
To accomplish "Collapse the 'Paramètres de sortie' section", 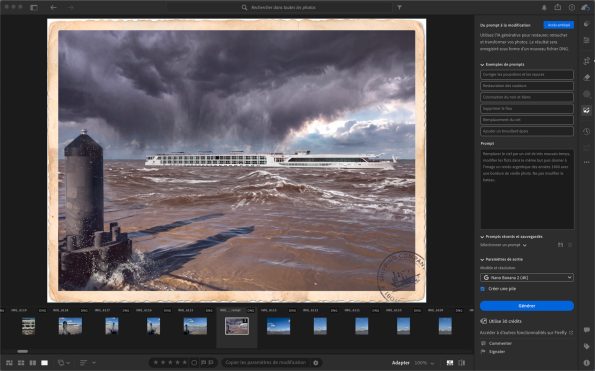I will pos(482,259).
